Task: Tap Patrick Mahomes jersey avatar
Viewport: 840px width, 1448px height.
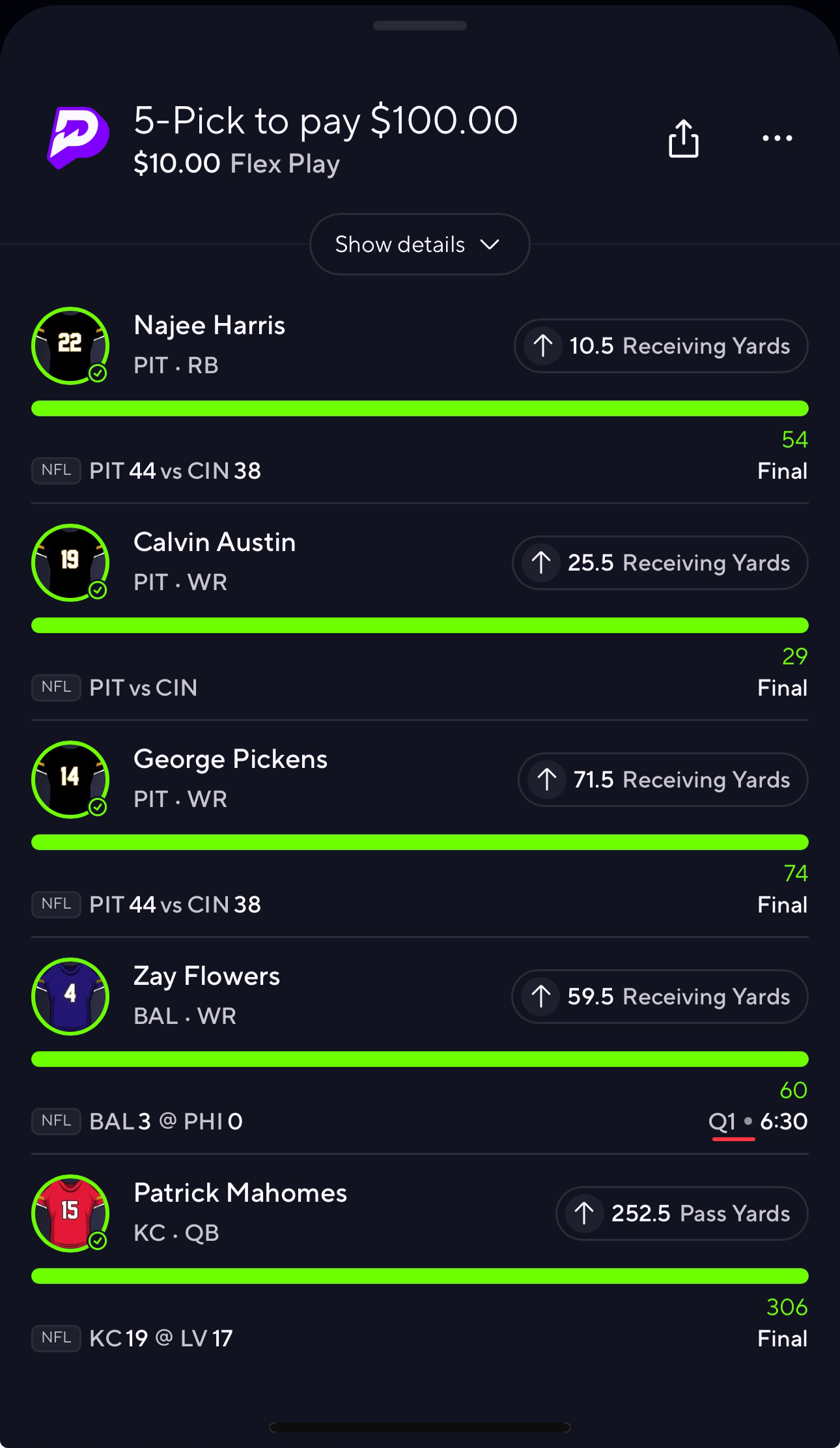Action: pos(70,1213)
